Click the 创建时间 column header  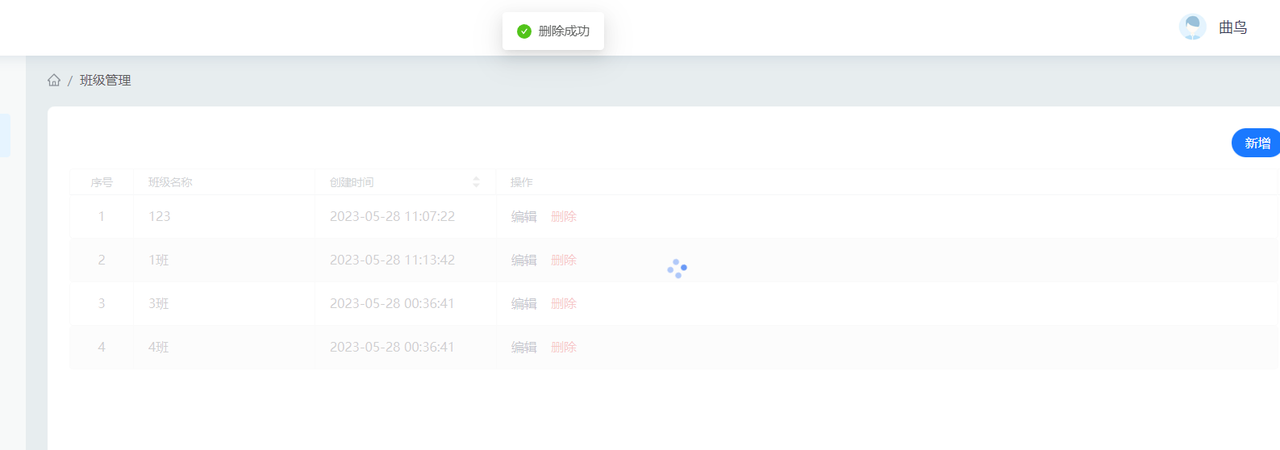[405, 182]
